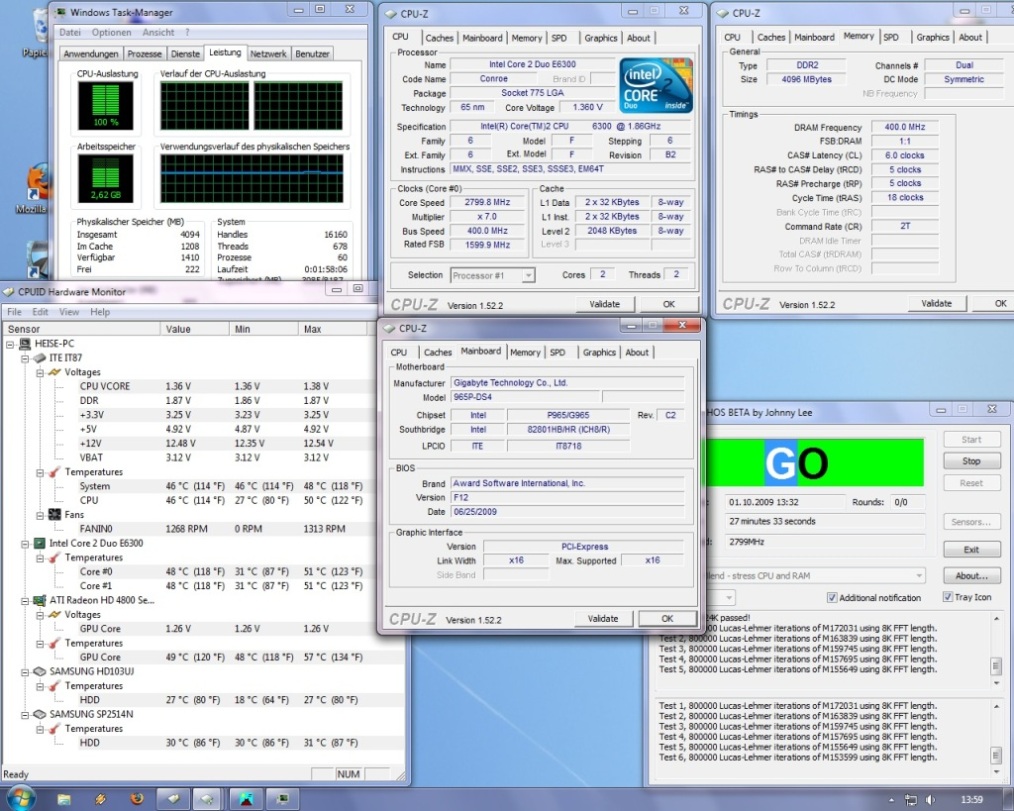Click the ITE IT87 chip icon
Image resolution: width=1014 pixels, height=811 pixels.
[x=39, y=358]
